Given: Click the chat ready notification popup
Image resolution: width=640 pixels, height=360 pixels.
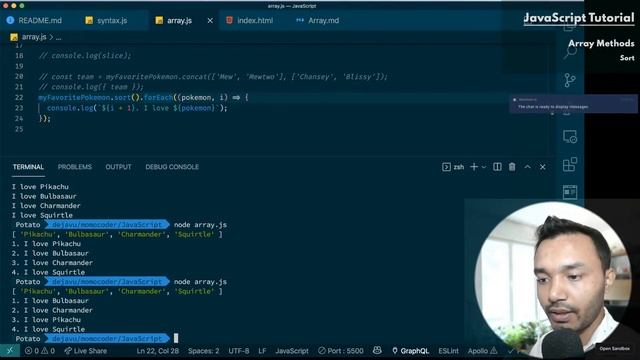Looking at the screenshot, I should pos(573,104).
